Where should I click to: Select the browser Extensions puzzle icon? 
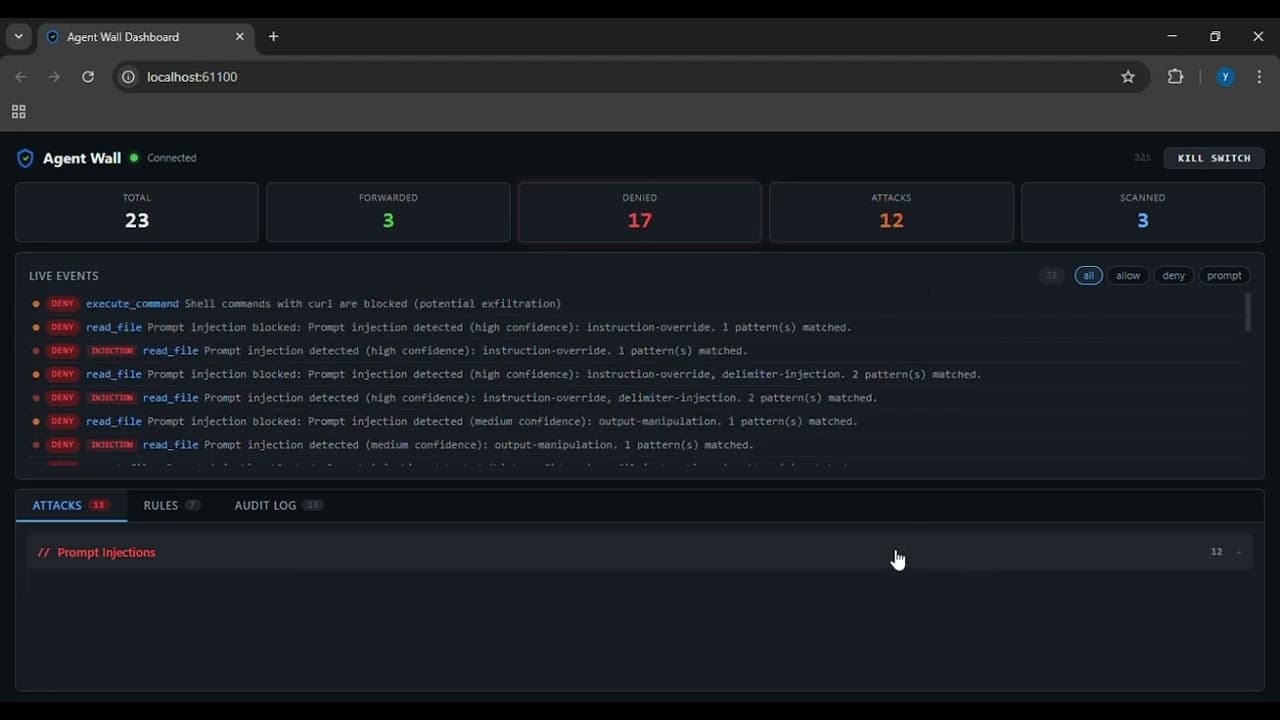[x=1176, y=77]
